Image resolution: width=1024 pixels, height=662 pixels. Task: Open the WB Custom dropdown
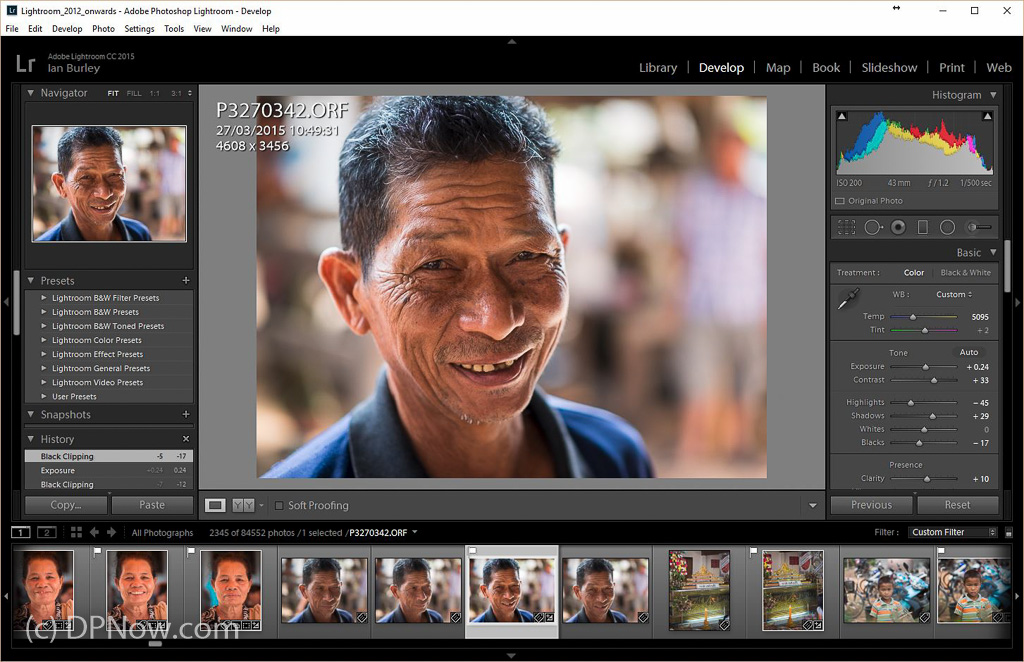pos(954,295)
